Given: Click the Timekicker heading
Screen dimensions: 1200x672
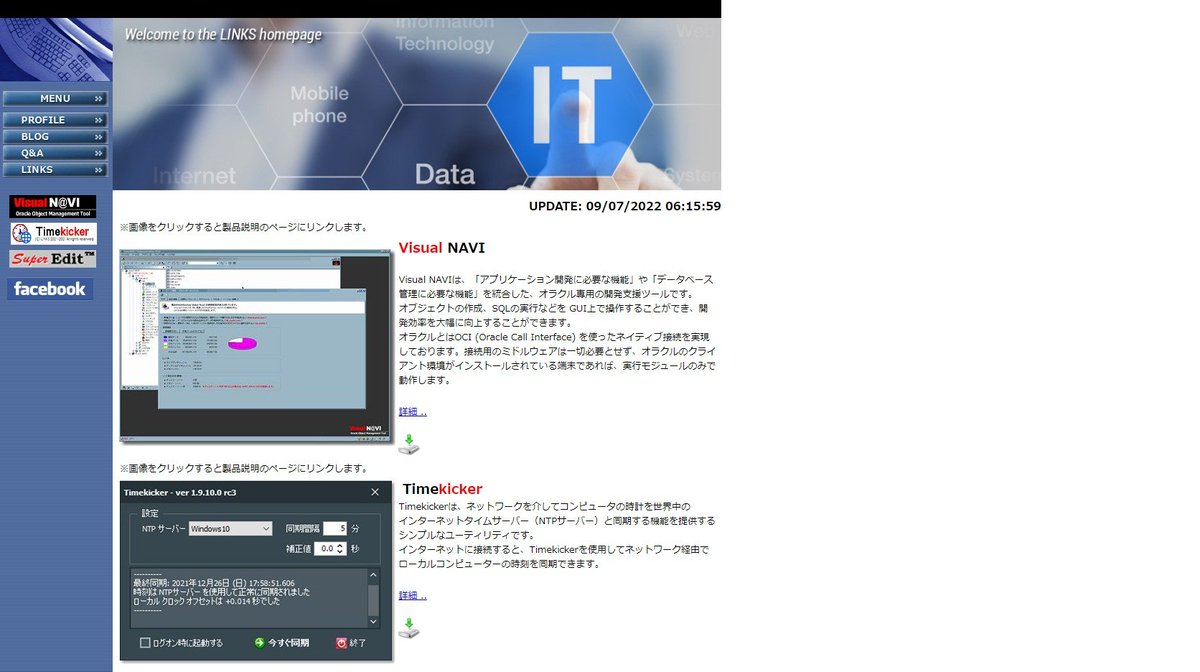Looking at the screenshot, I should [x=442, y=489].
